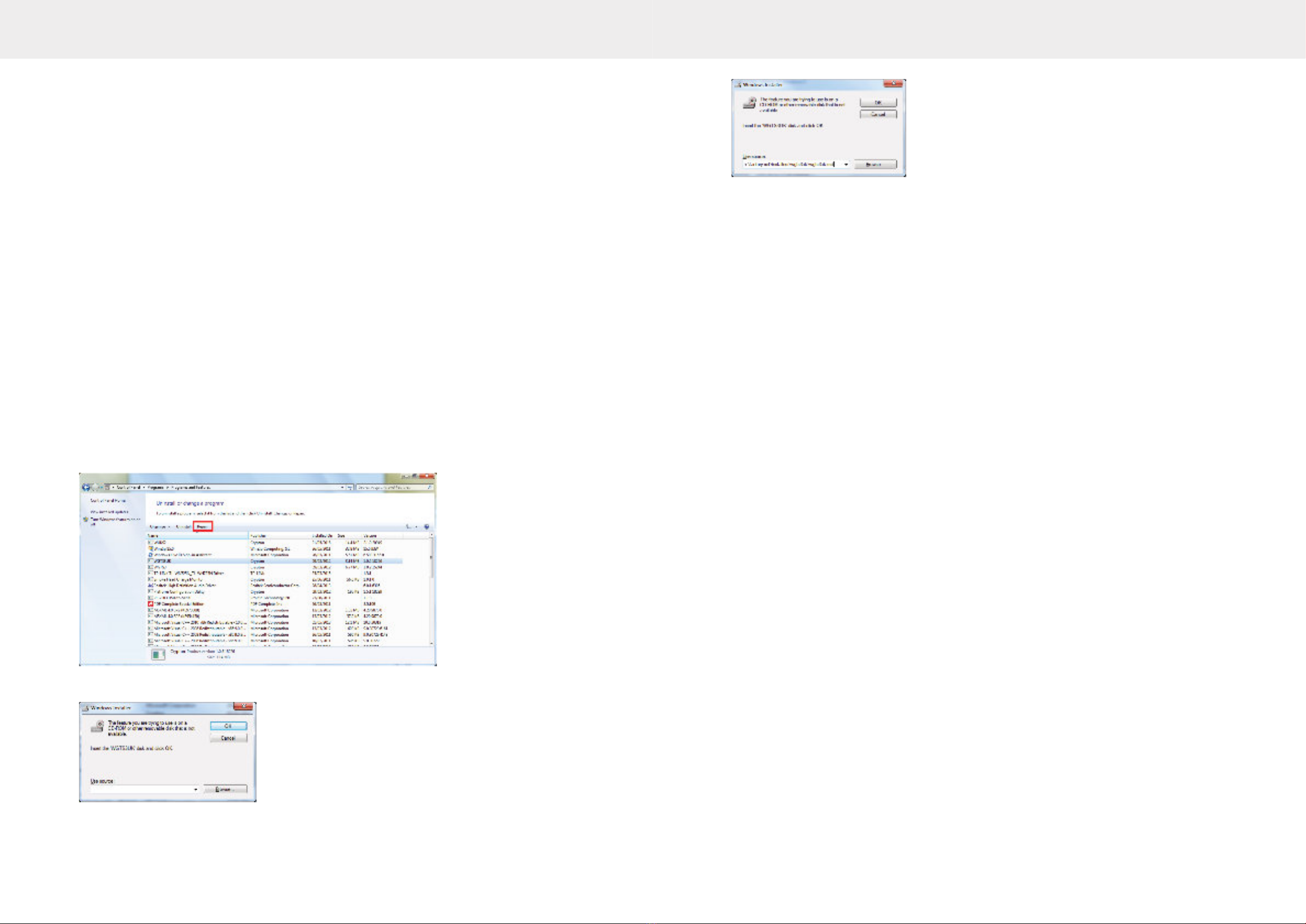Click Uninstall in the programs toolbar

point(183,527)
